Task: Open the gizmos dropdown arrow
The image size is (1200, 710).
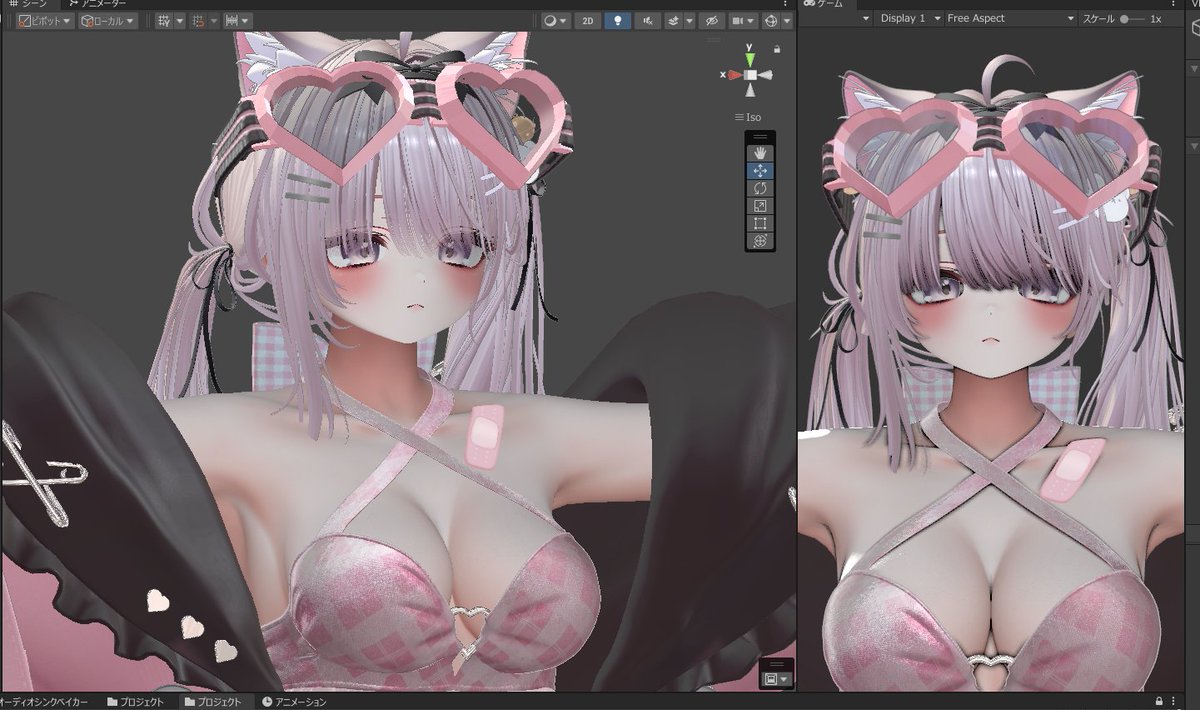Action: (x=787, y=20)
